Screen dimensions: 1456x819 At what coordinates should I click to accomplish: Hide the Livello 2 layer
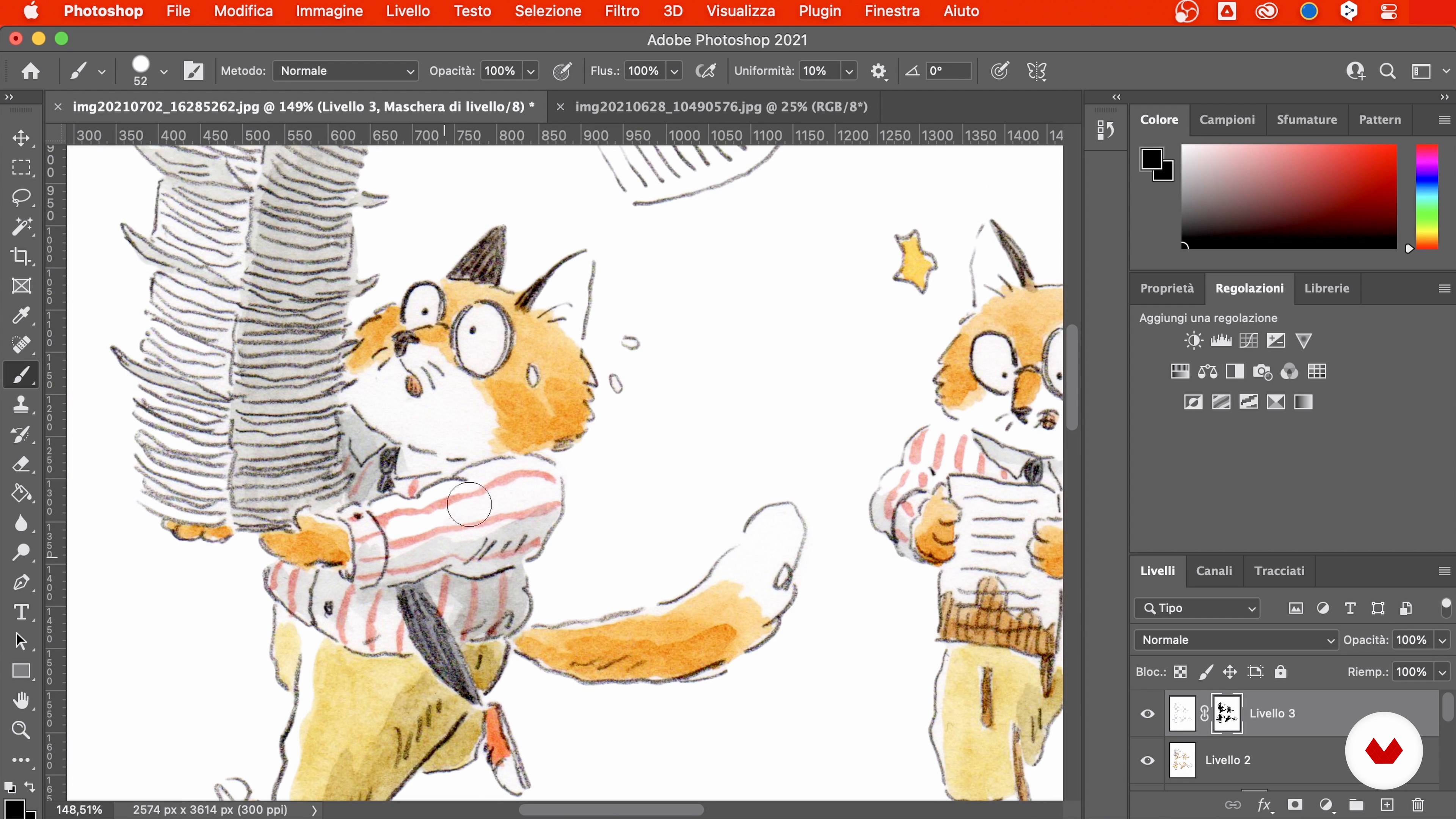point(1147,760)
